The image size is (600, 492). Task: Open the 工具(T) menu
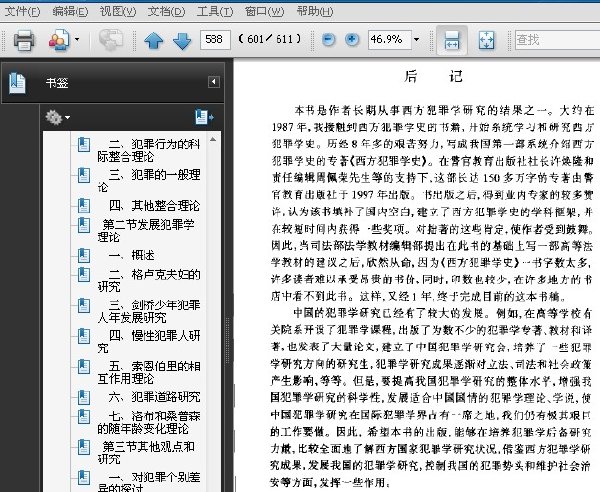pos(215,11)
